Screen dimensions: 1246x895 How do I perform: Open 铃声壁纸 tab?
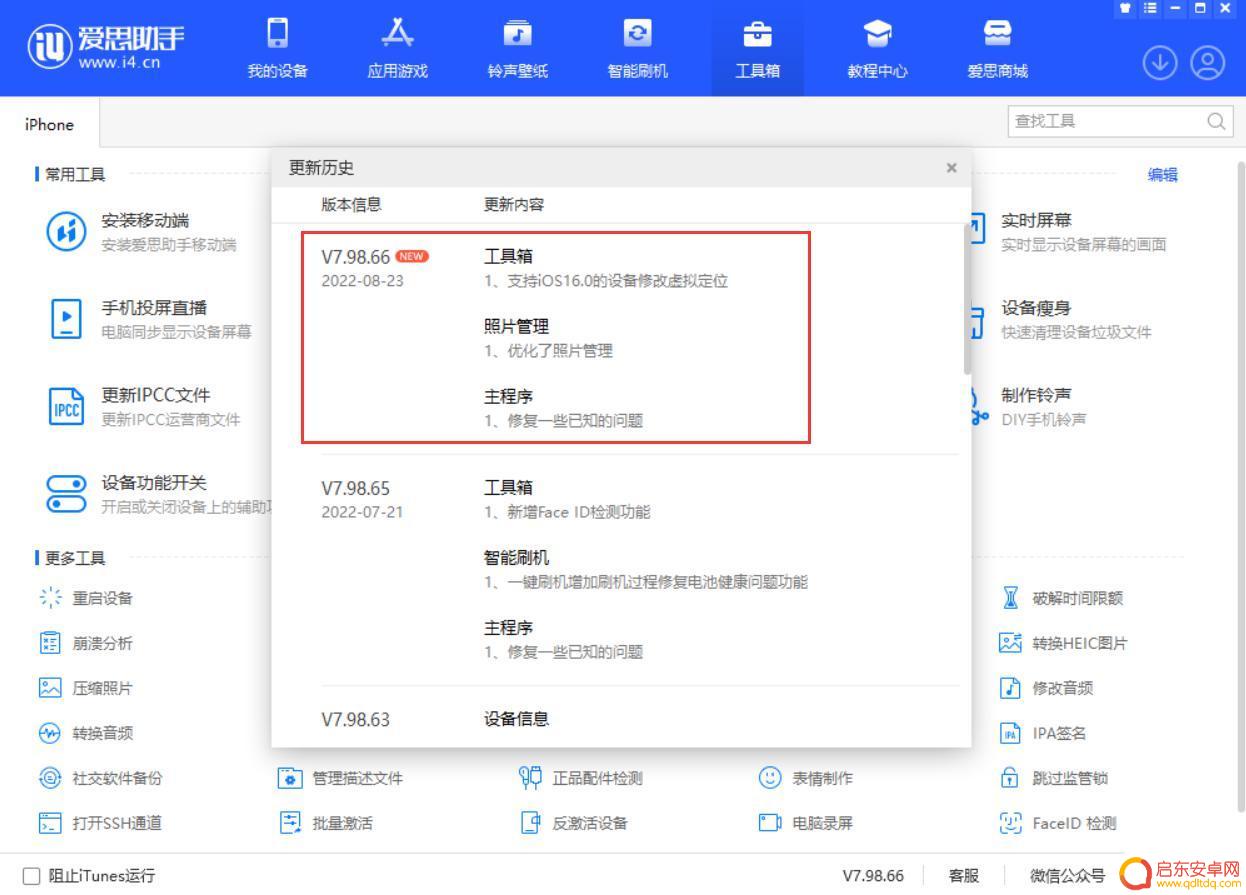tap(518, 48)
